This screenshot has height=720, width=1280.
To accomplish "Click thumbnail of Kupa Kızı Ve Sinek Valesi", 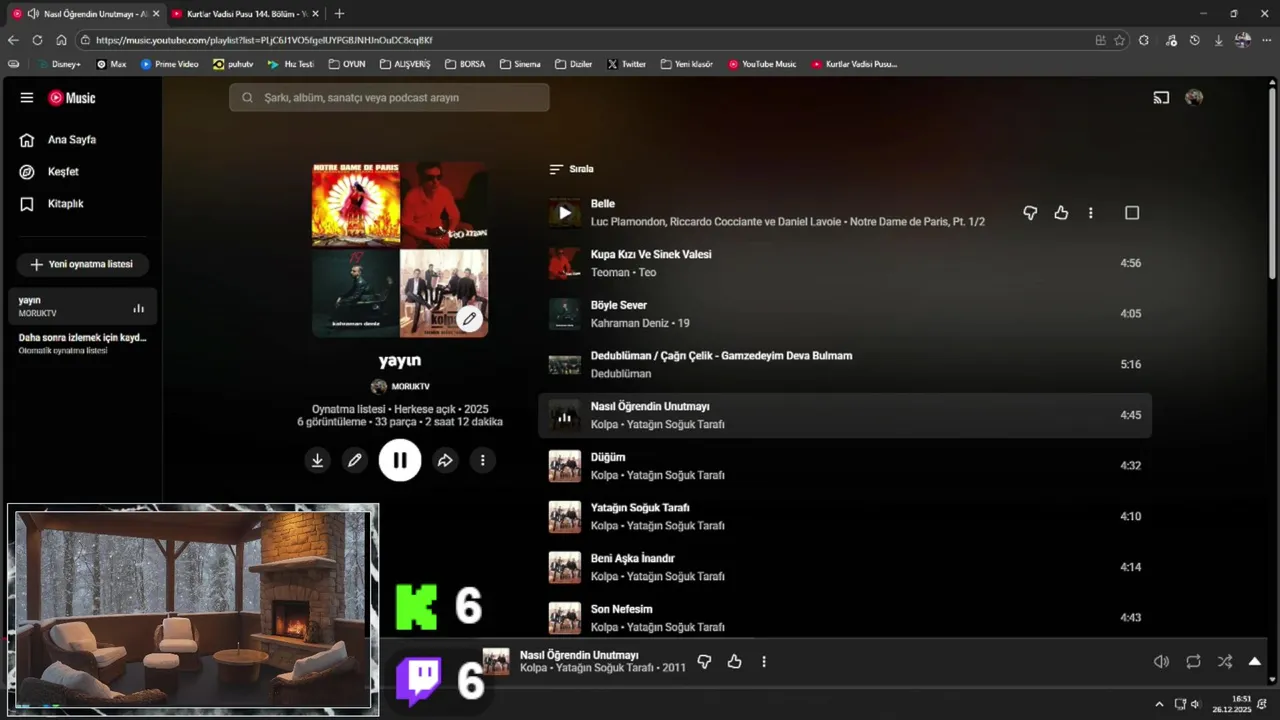I will pos(565,264).
